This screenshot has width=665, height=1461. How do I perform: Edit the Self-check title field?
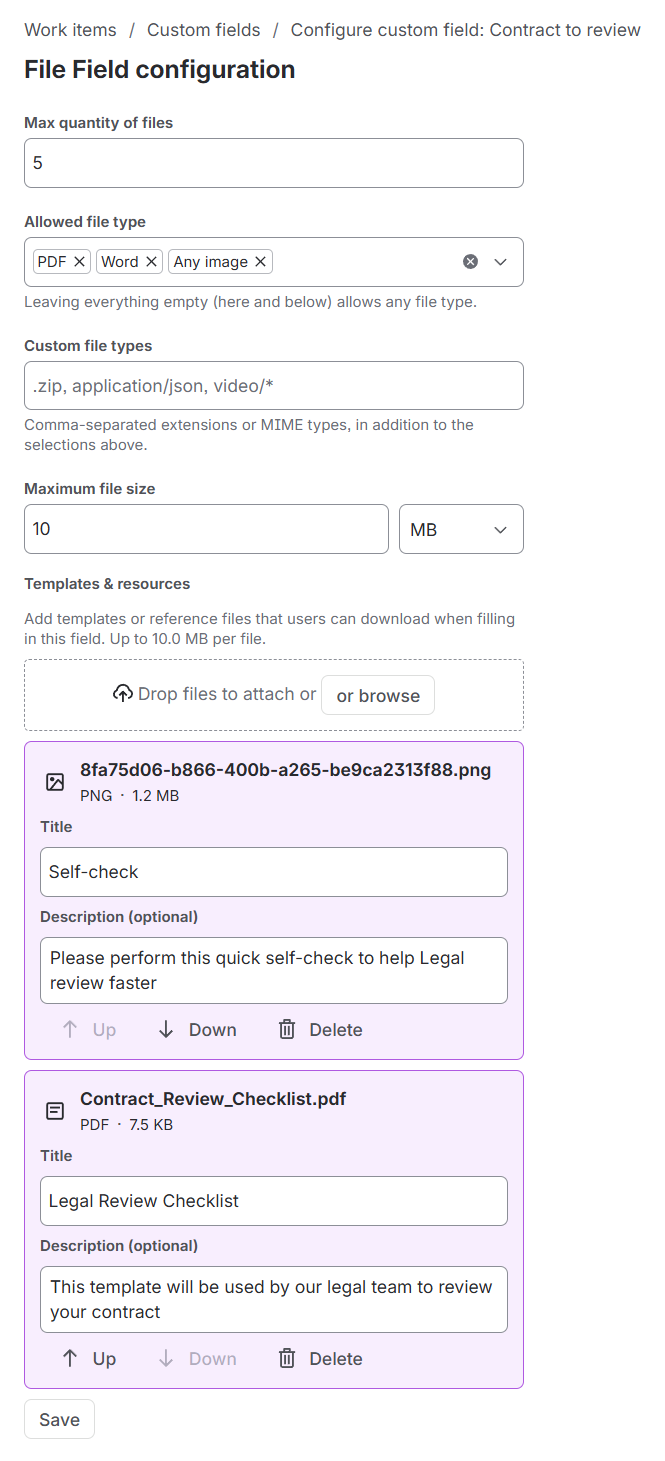click(x=274, y=872)
